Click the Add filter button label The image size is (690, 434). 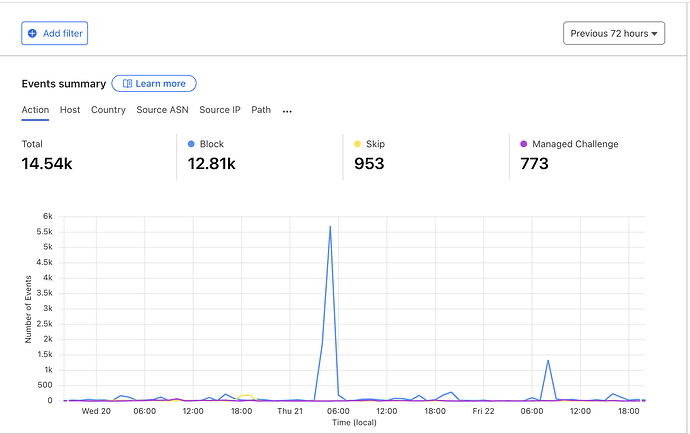click(x=62, y=33)
